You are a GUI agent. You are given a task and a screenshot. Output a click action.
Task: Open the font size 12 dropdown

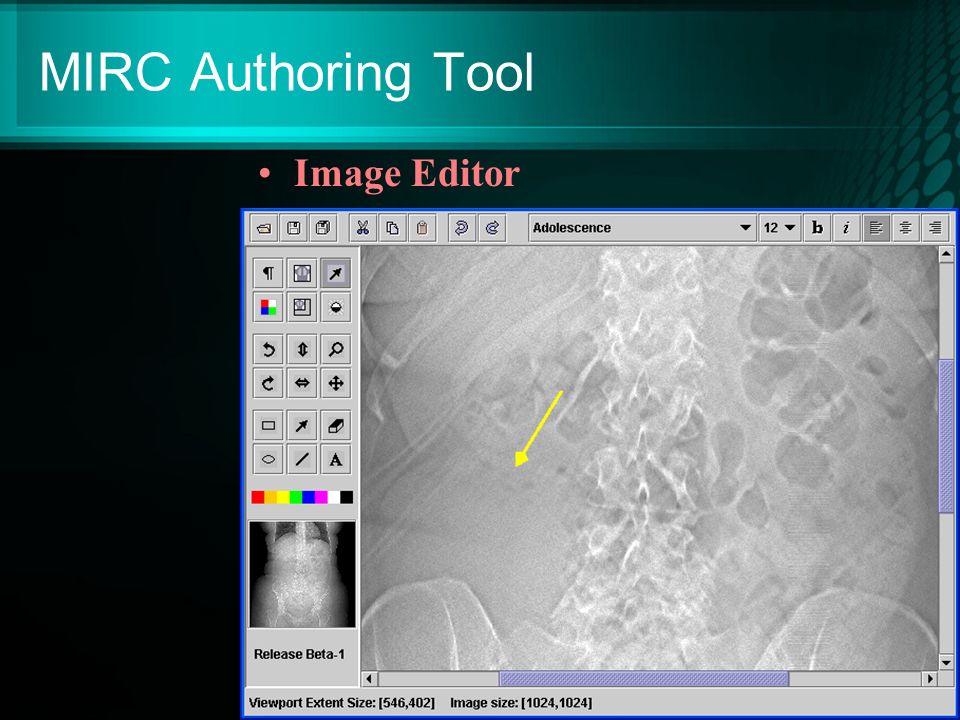[779, 228]
